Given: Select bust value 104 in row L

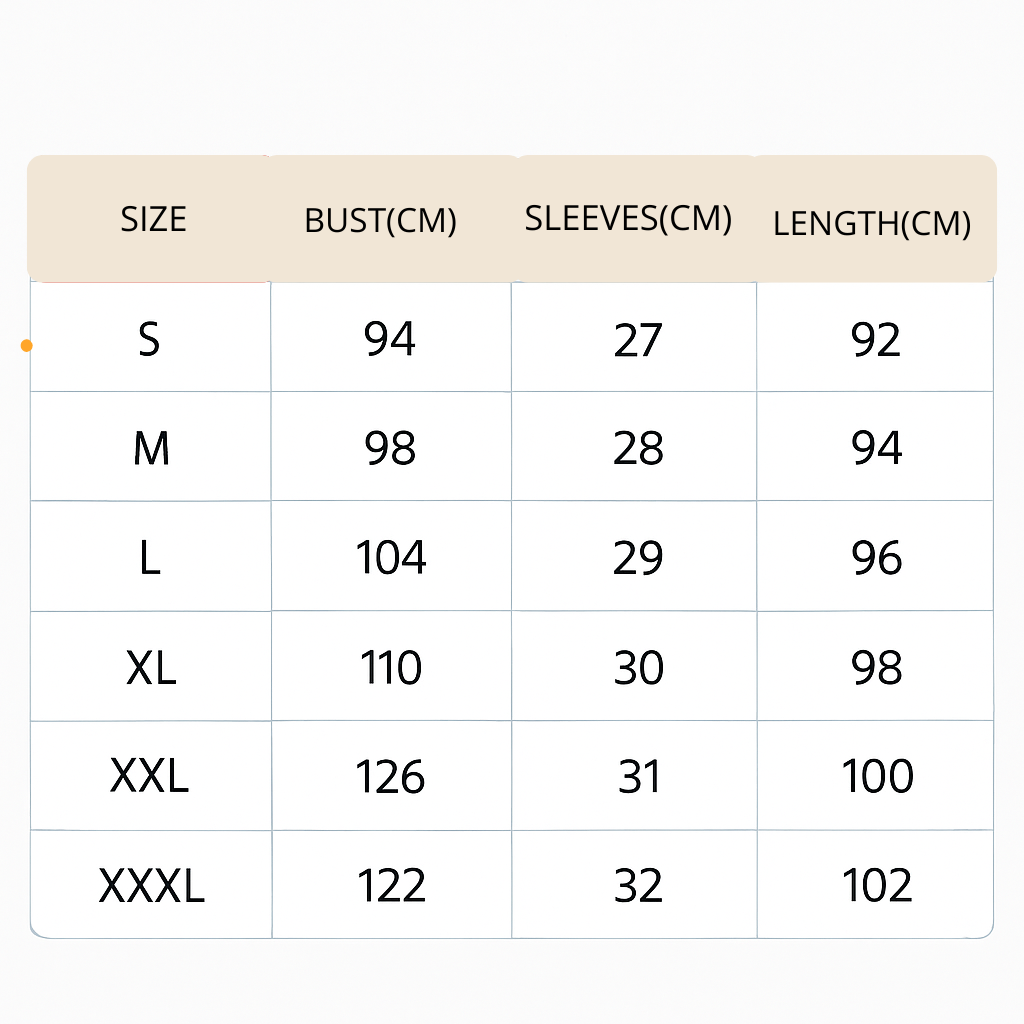Looking at the screenshot, I should tap(391, 558).
